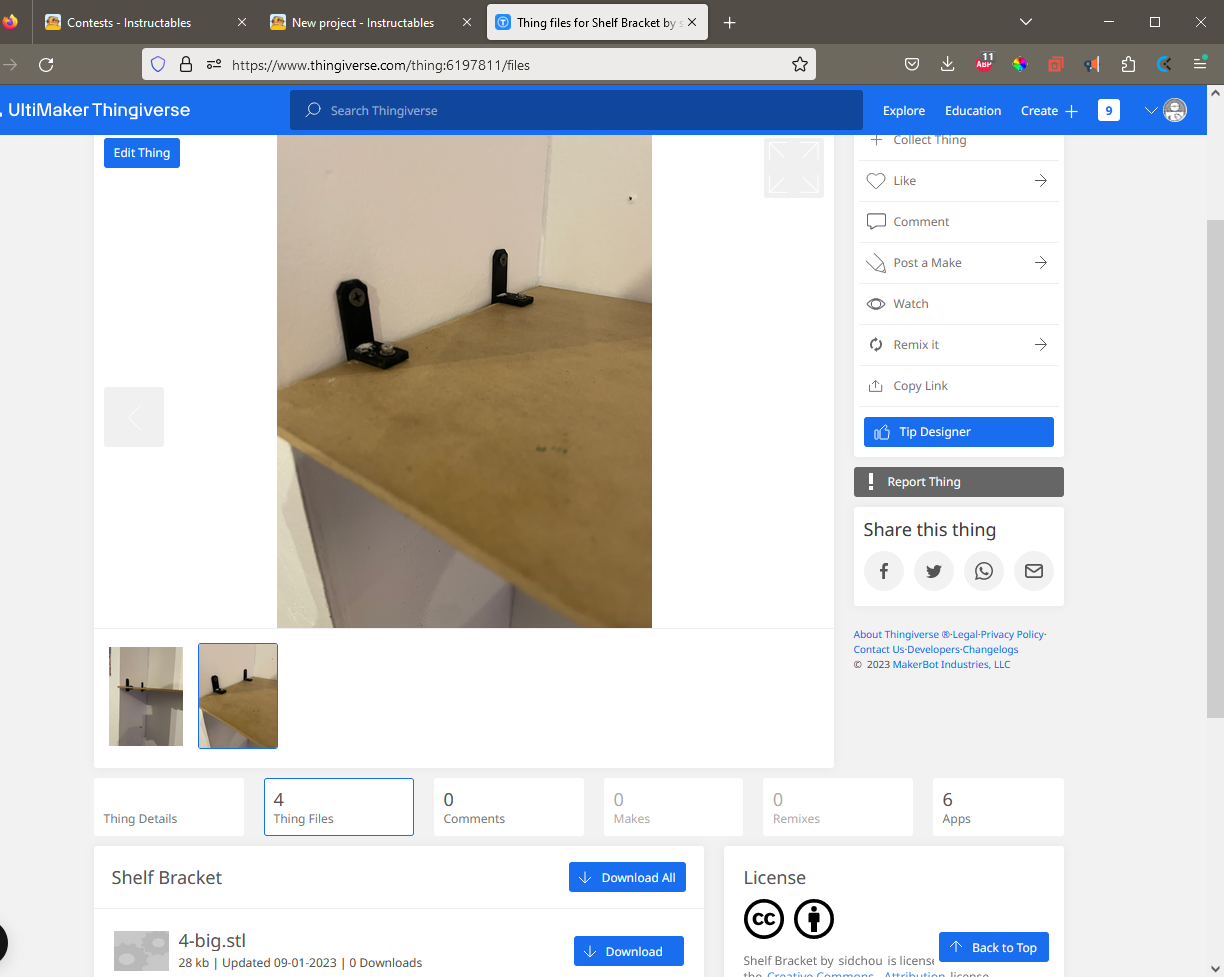Click the UltiMaker Thingiverse logo
This screenshot has width=1224, height=977.
coord(96,111)
